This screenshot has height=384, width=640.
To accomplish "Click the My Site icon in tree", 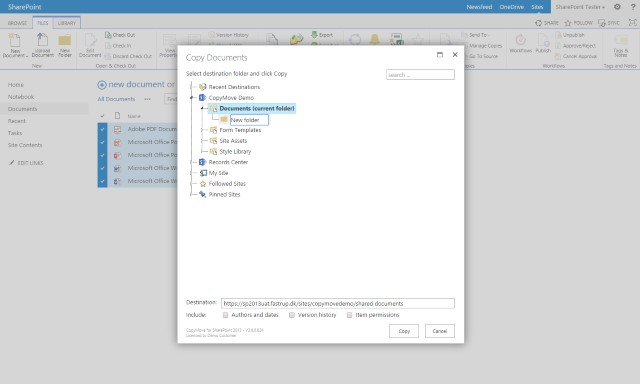I will (x=202, y=173).
